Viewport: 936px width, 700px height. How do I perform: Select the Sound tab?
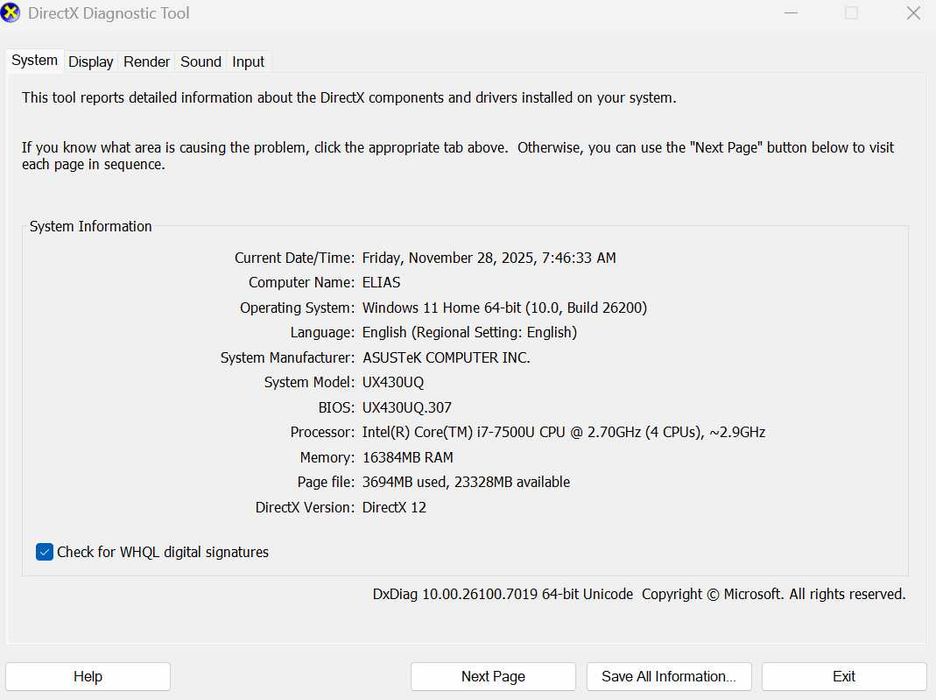tap(200, 62)
